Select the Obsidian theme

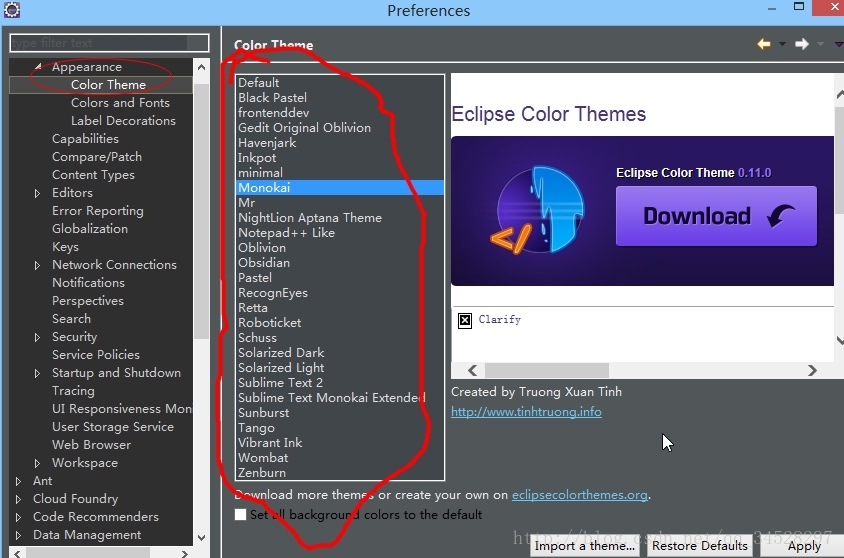(340, 263)
